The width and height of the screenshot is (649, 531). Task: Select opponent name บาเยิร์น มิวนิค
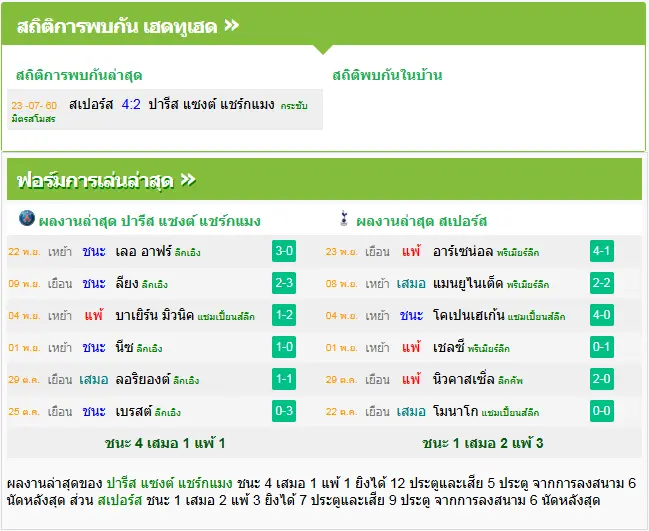155,315
